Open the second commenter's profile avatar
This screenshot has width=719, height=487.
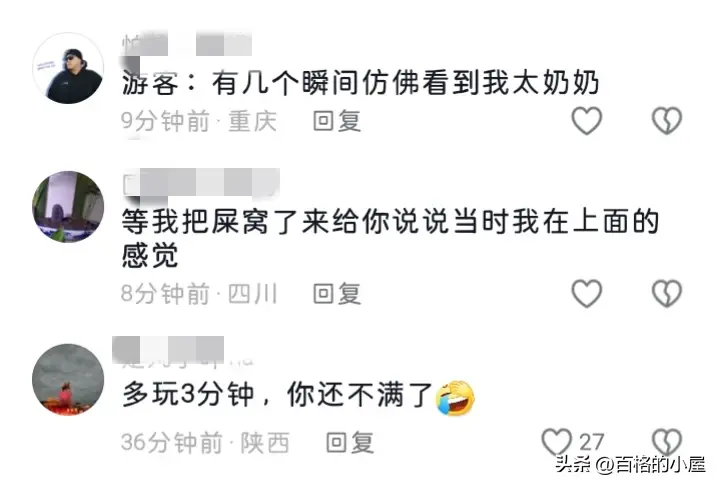[x=68, y=206]
